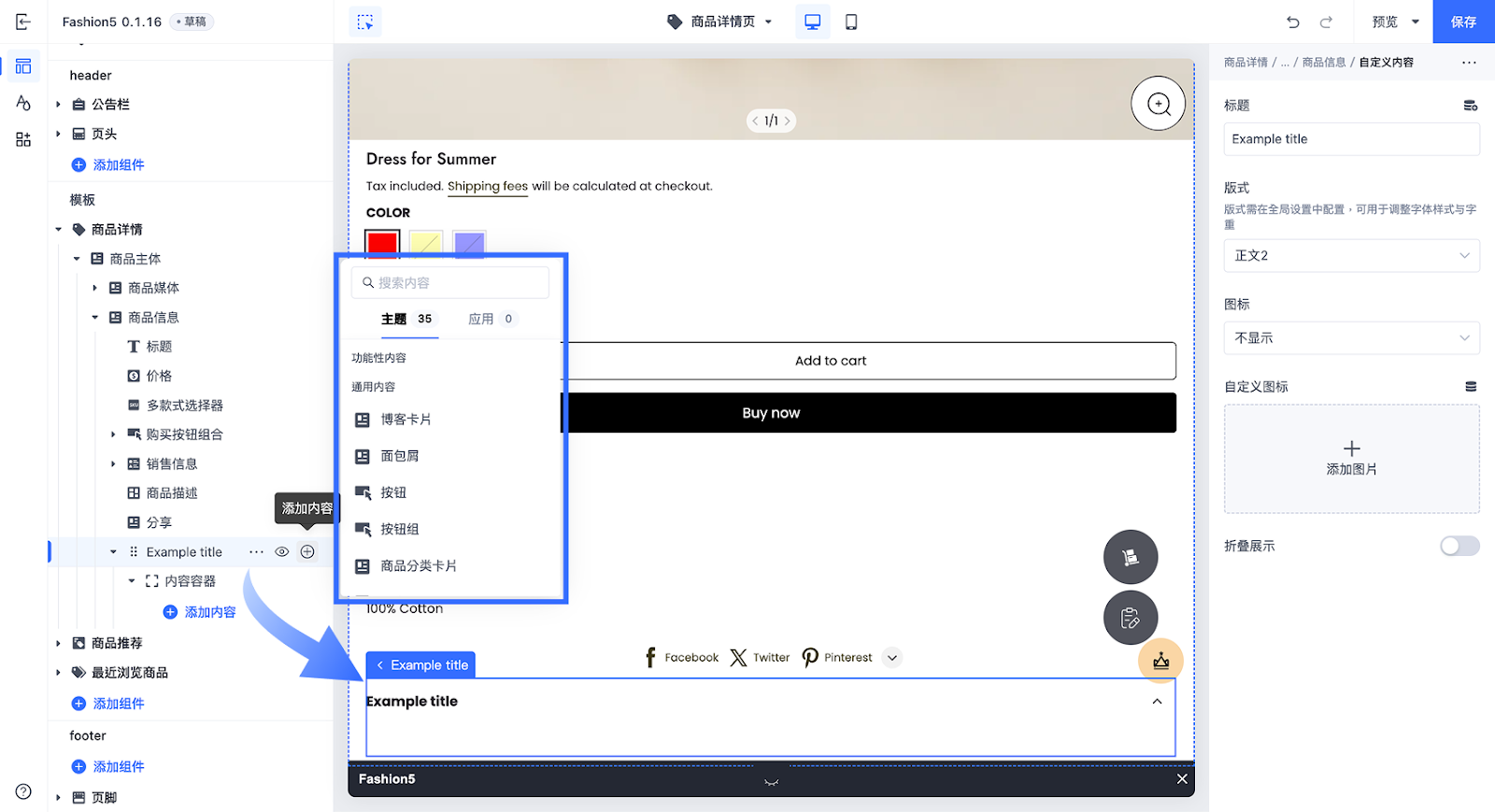This screenshot has width=1495, height=812.
Task: Open more options for 自定义内容 panel
Action: pyautogui.click(x=1469, y=63)
